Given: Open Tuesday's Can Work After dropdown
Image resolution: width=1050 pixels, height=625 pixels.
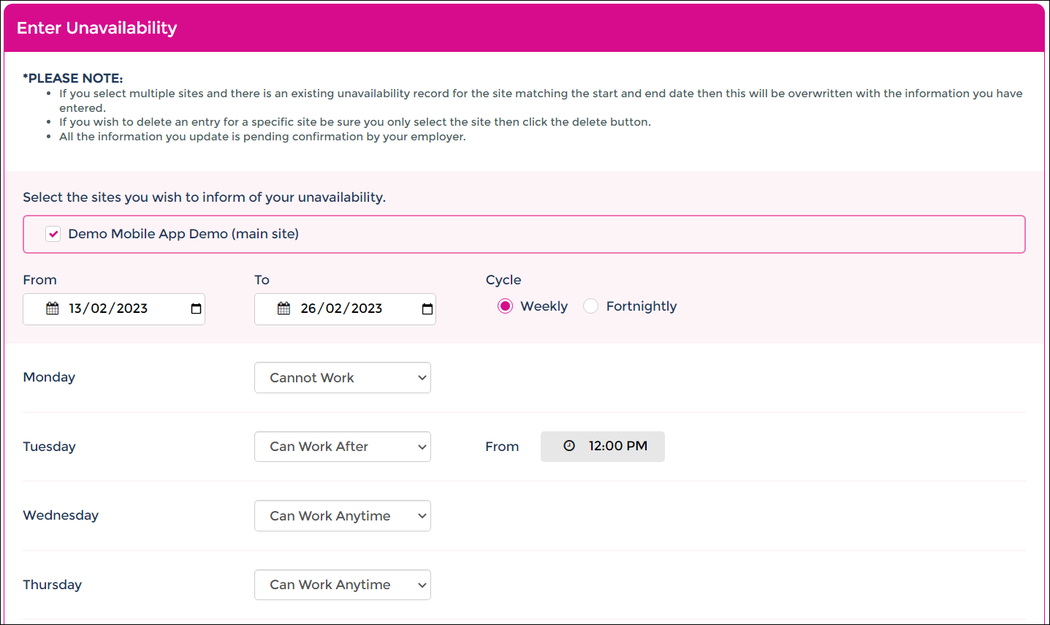Looking at the screenshot, I should click(x=342, y=446).
